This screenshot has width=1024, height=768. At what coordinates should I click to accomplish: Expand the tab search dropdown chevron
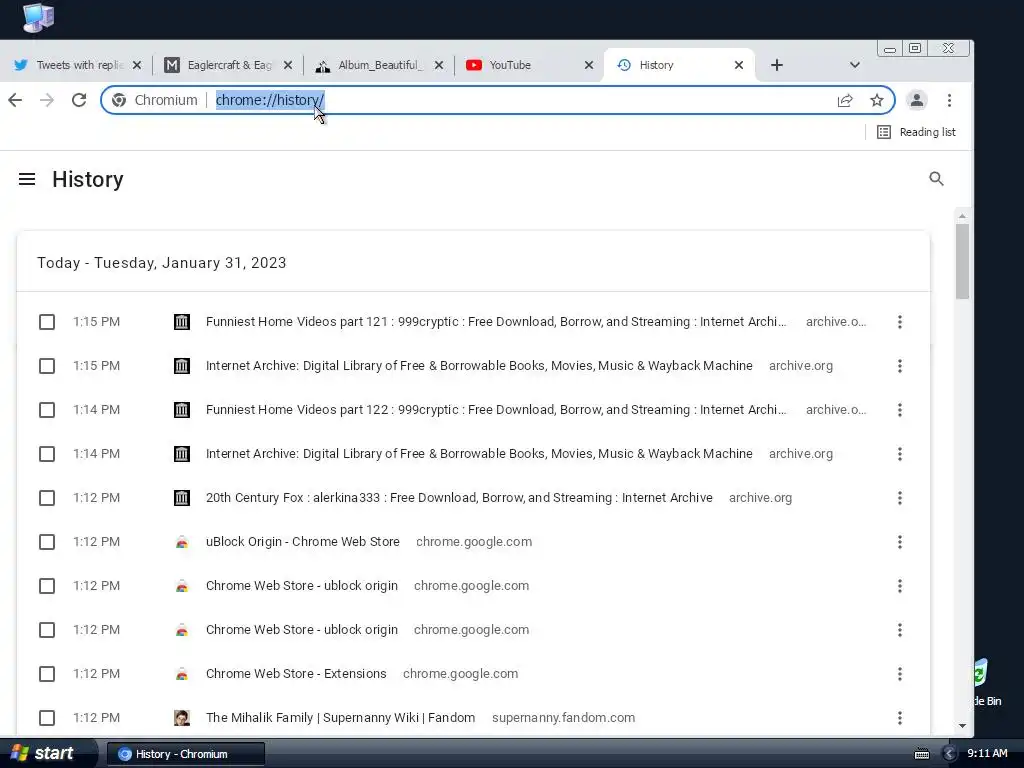tap(854, 65)
